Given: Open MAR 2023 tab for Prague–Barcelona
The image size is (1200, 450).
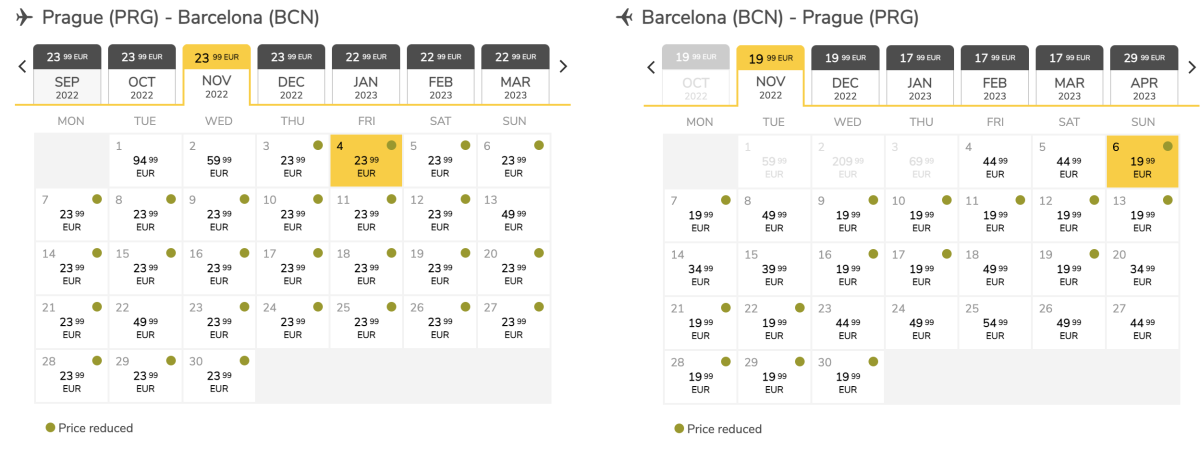Looking at the screenshot, I should coord(515,74).
